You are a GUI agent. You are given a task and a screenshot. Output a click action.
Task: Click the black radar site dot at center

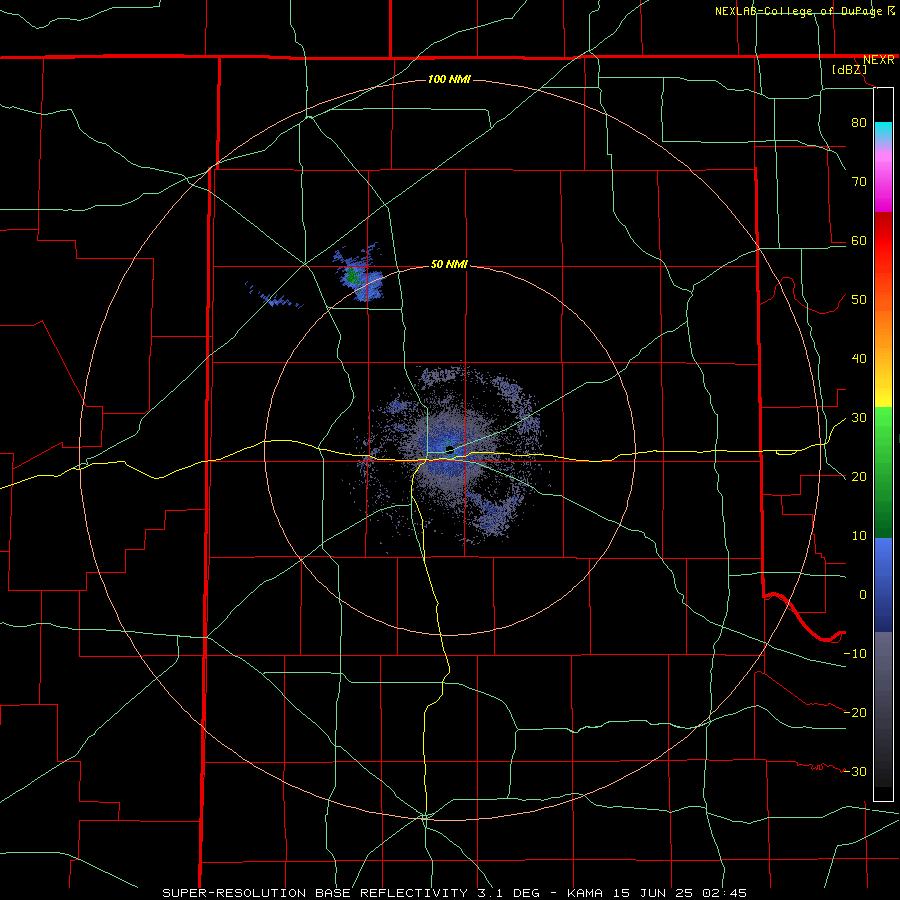(x=450, y=449)
